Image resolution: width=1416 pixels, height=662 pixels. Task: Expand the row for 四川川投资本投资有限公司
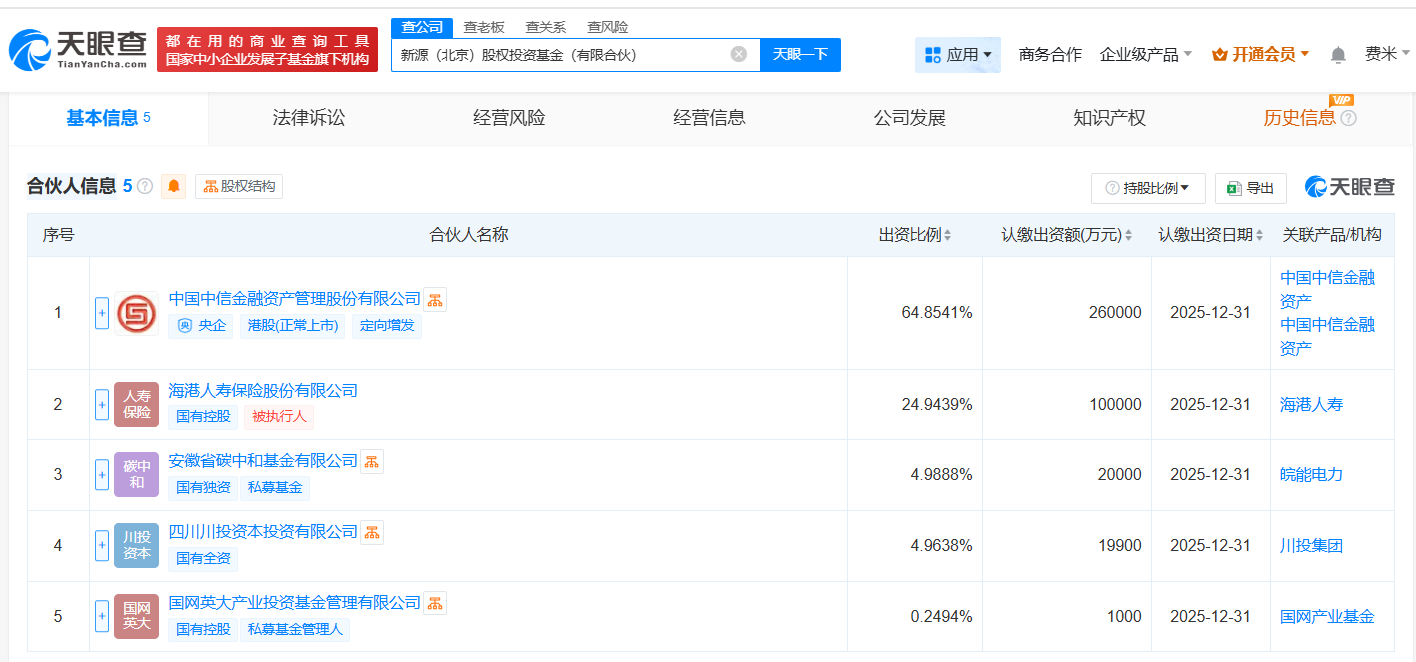point(102,546)
